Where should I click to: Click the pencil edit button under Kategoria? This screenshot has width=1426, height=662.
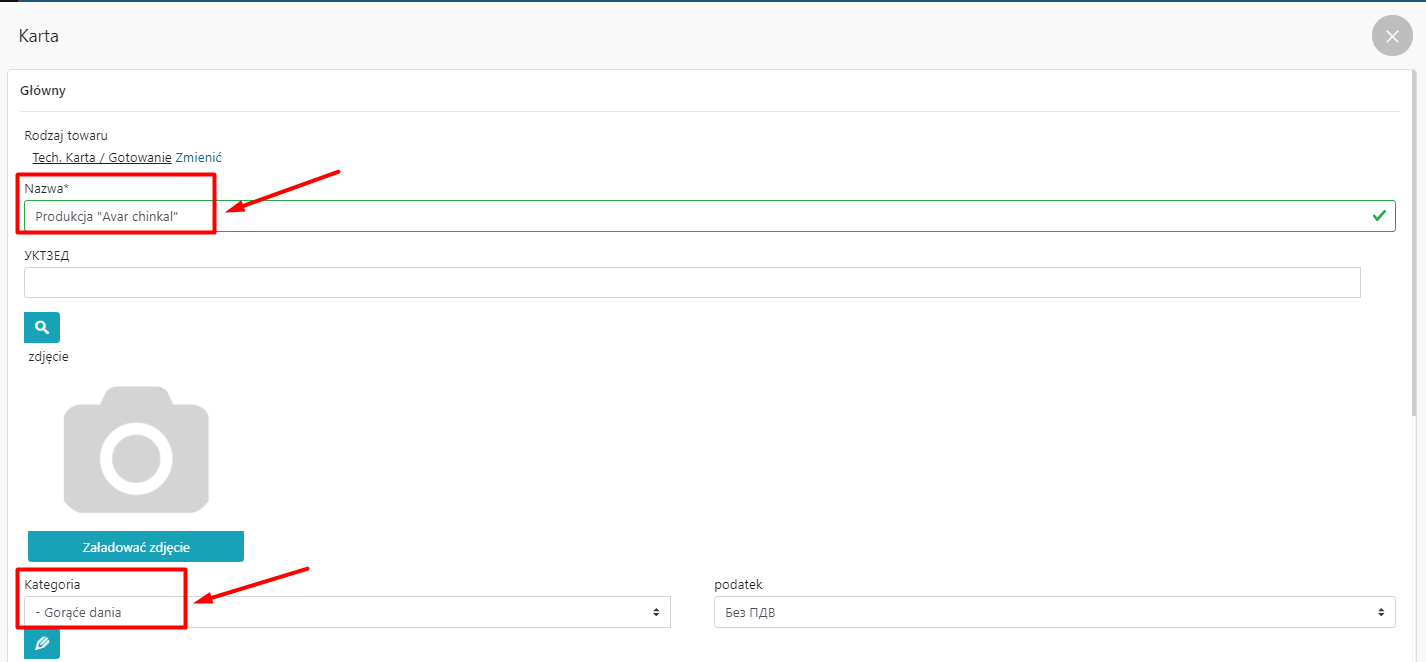pos(42,644)
